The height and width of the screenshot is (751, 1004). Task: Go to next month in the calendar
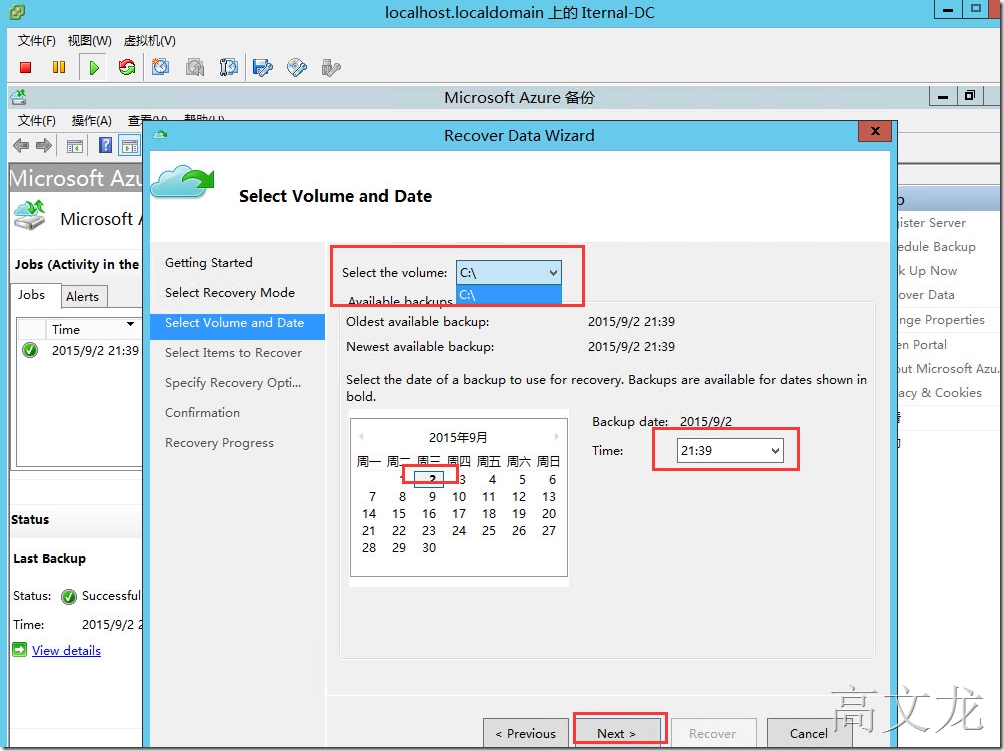[556, 437]
